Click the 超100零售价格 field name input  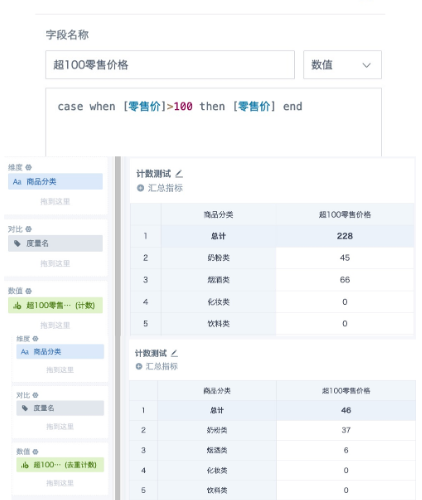(x=170, y=65)
